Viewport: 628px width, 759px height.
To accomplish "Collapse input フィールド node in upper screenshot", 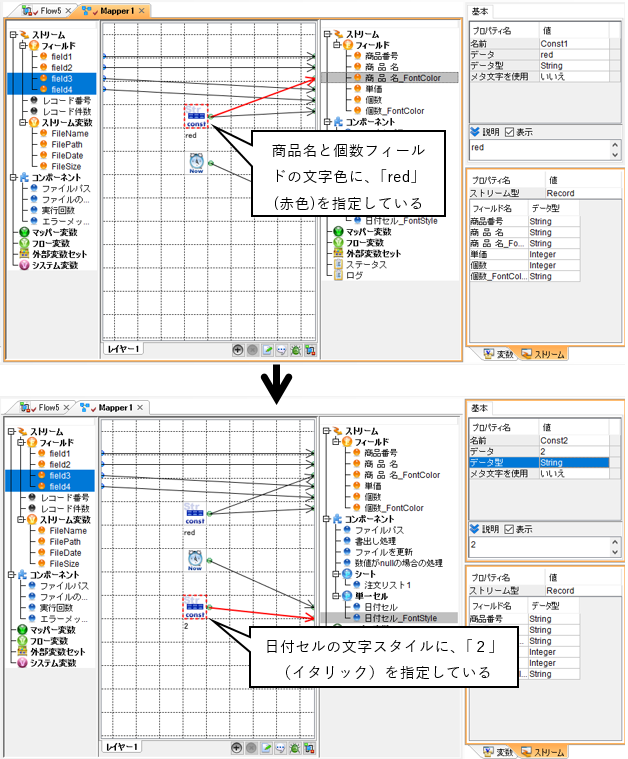I will [23, 46].
